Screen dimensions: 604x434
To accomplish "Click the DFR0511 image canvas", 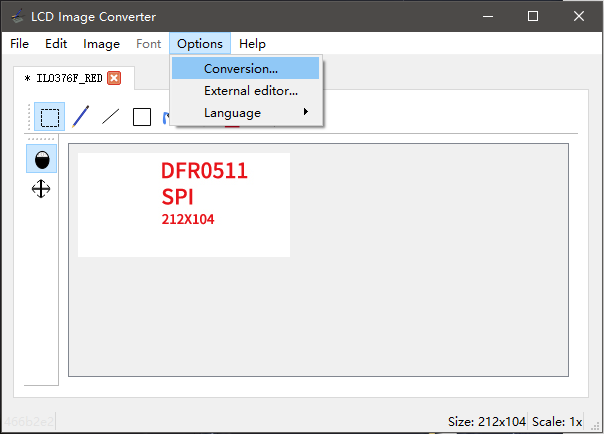I will [x=184, y=205].
